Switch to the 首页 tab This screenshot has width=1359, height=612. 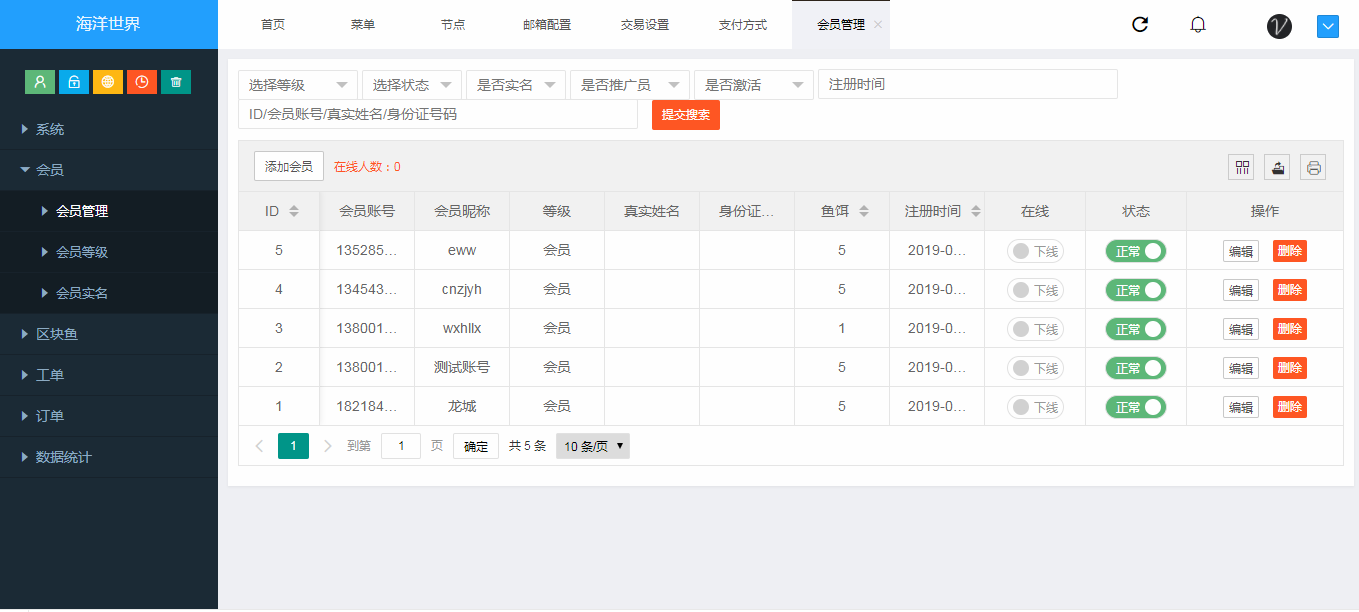(x=273, y=25)
